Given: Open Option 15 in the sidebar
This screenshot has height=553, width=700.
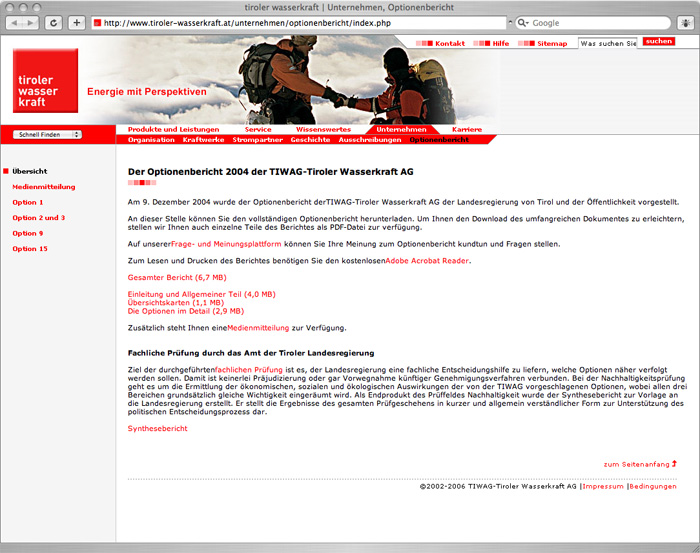Looking at the screenshot, I should click(29, 249).
